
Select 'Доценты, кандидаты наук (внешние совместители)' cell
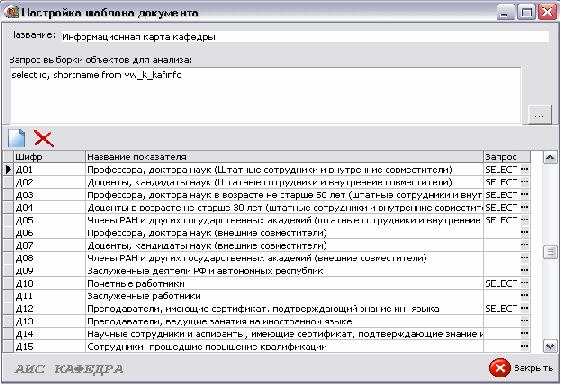(284, 245)
